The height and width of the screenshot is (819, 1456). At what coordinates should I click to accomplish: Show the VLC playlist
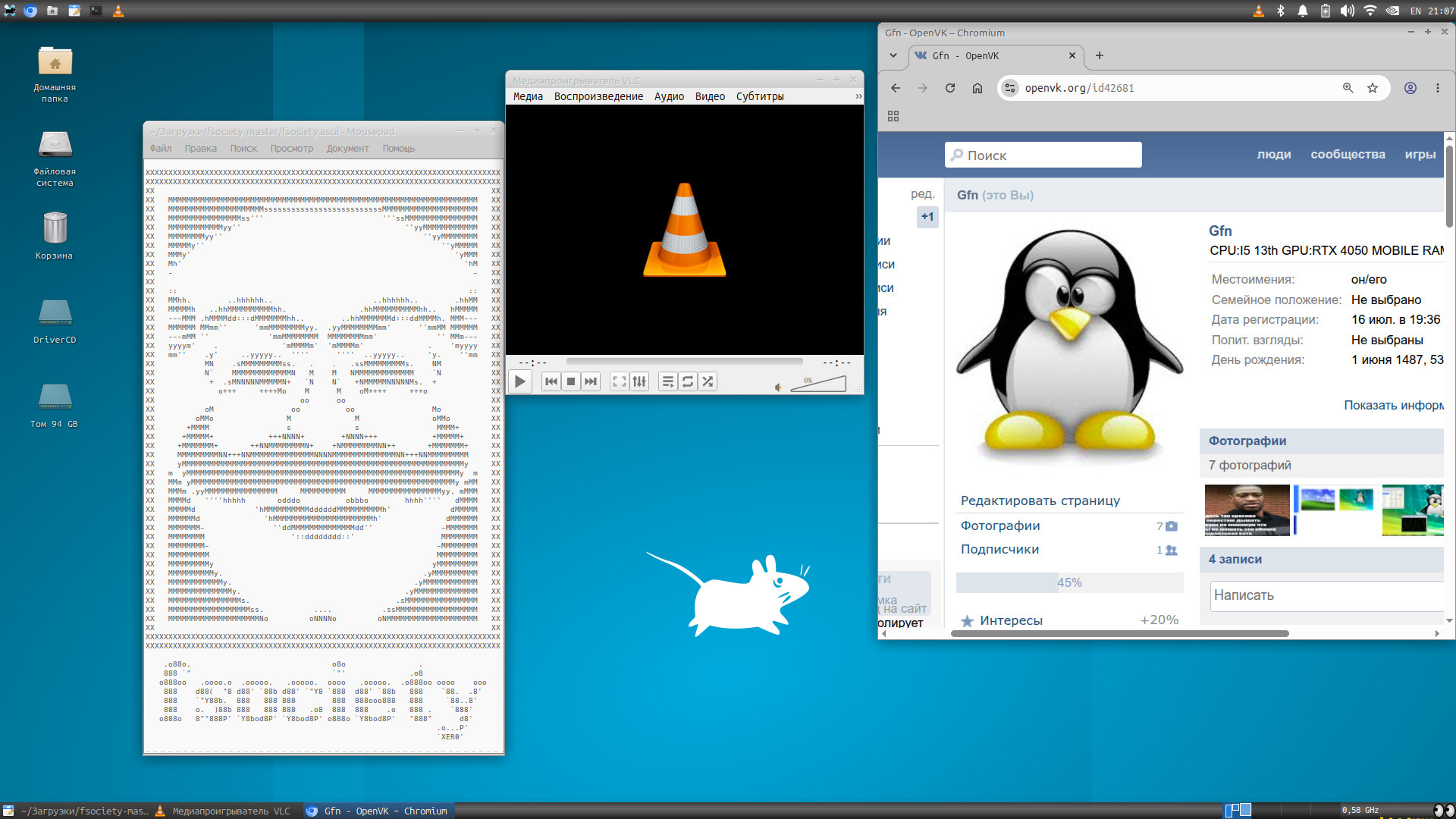[x=668, y=381]
